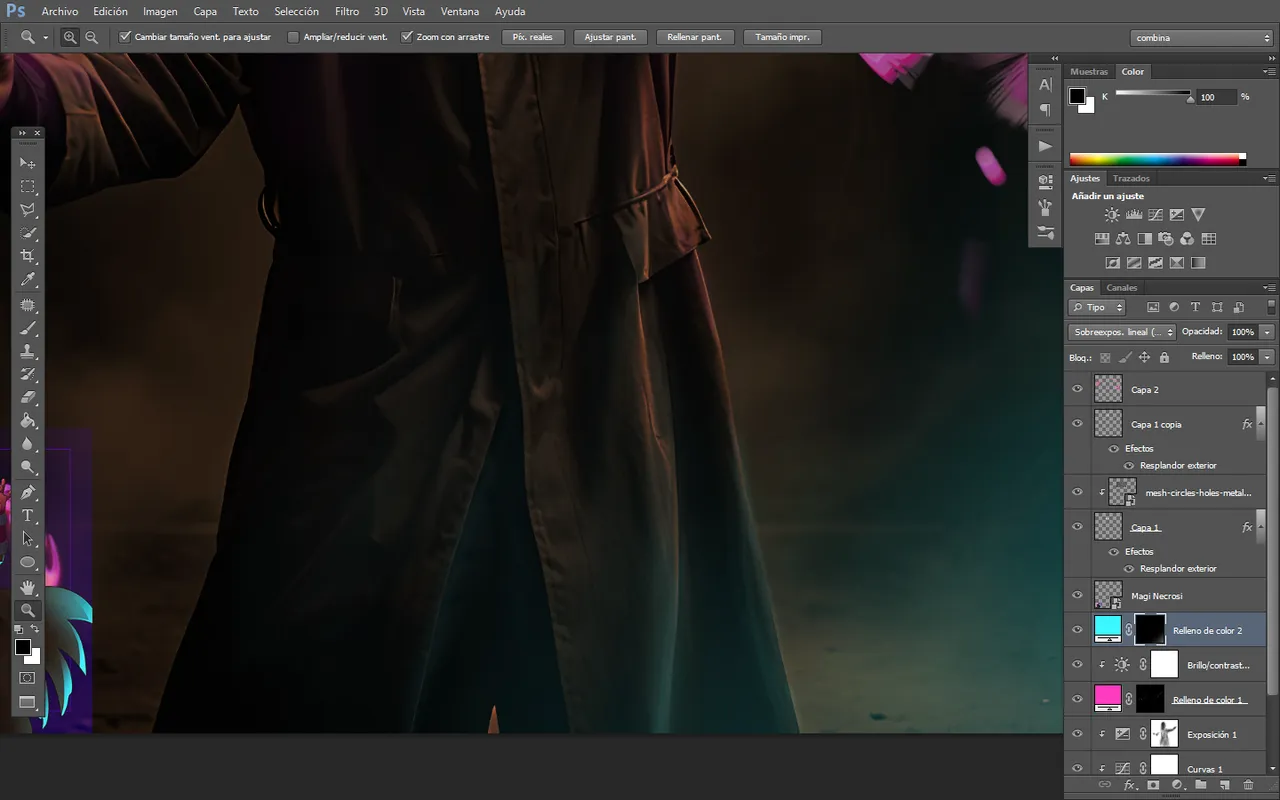Select the Brush tool
Viewport: 1280px width, 800px height.
pyautogui.click(x=28, y=328)
